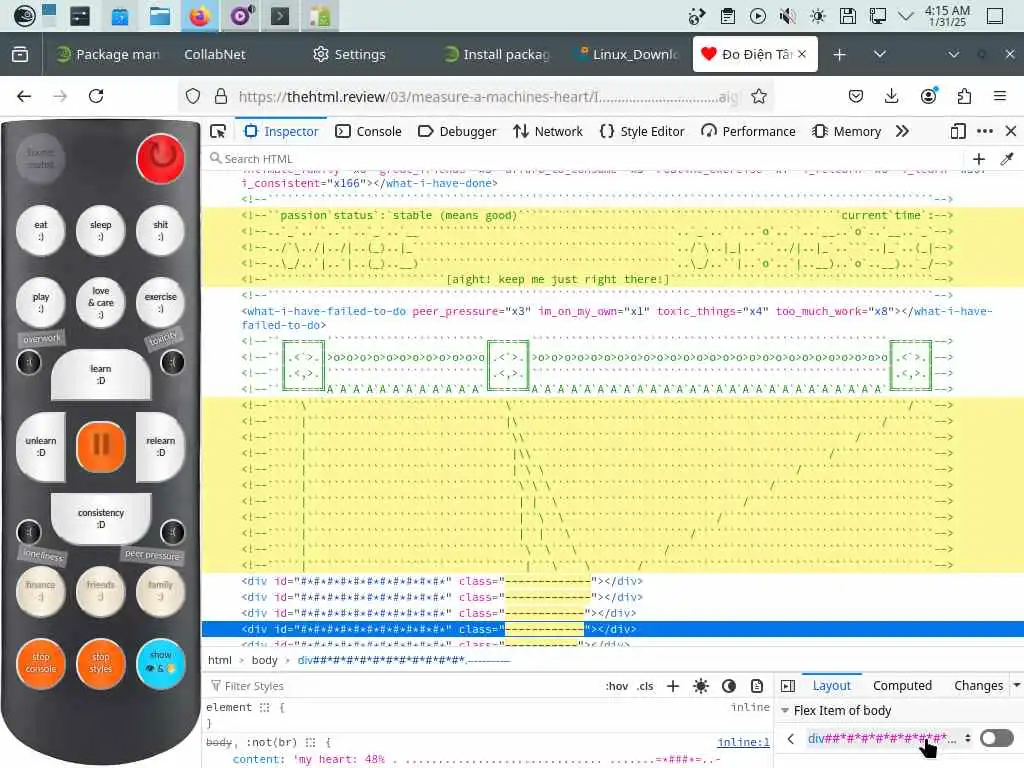Viewport: 1024px width, 768px height.
Task: Click the pick element from page icon
Action: click(217, 131)
